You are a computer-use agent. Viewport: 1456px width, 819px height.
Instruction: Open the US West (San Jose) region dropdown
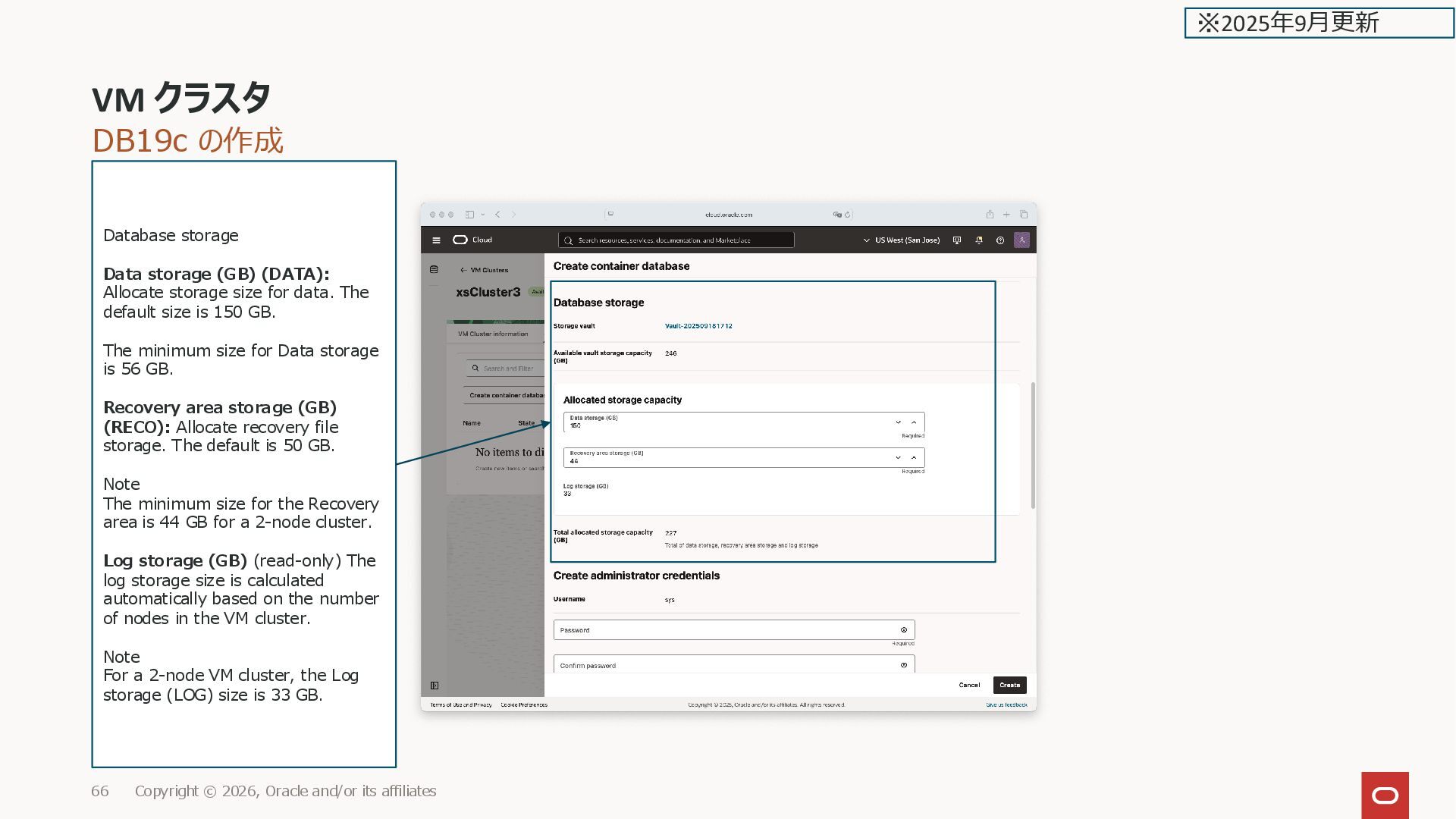point(902,240)
